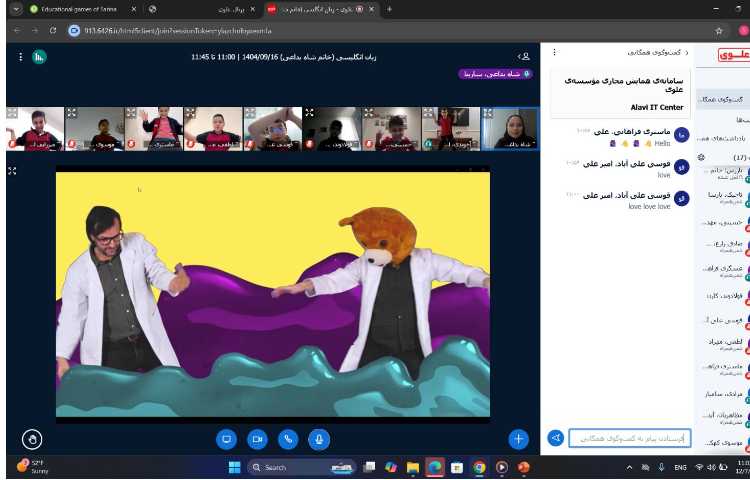The height and width of the screenshot is (480, 750).
Task: Click the chat message input field
Action: pos(629,438)
